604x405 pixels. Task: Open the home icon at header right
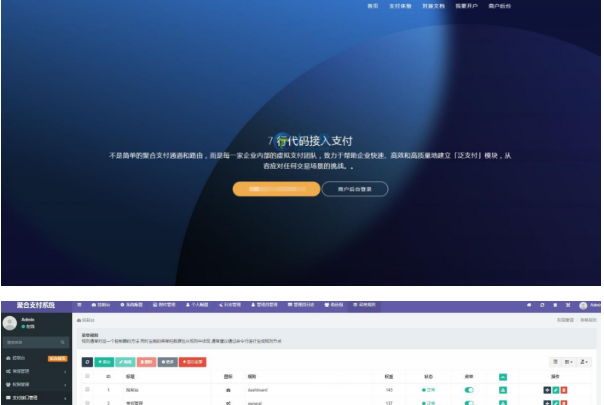point(529,305)
